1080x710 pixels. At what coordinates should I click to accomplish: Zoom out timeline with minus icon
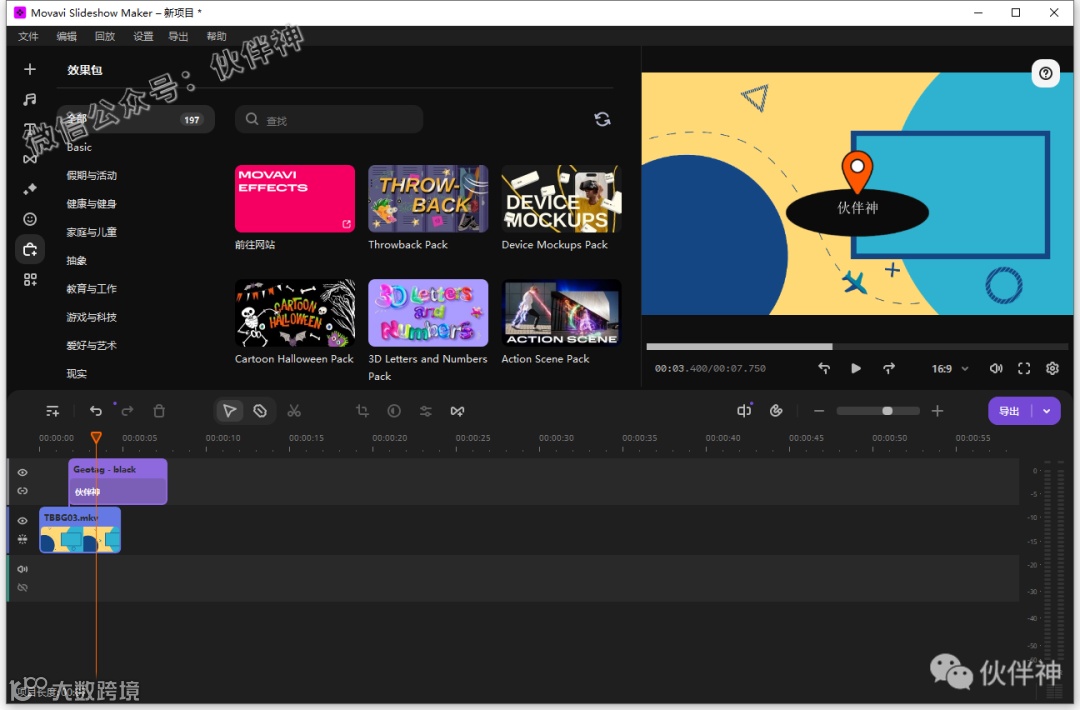[x=819, y=411]
